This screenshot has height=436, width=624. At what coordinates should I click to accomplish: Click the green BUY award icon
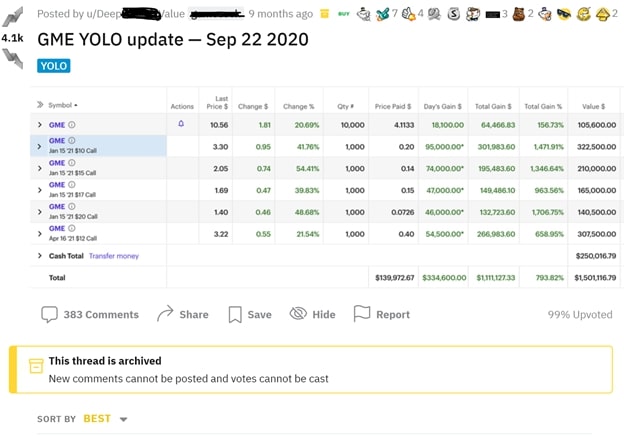344,14
